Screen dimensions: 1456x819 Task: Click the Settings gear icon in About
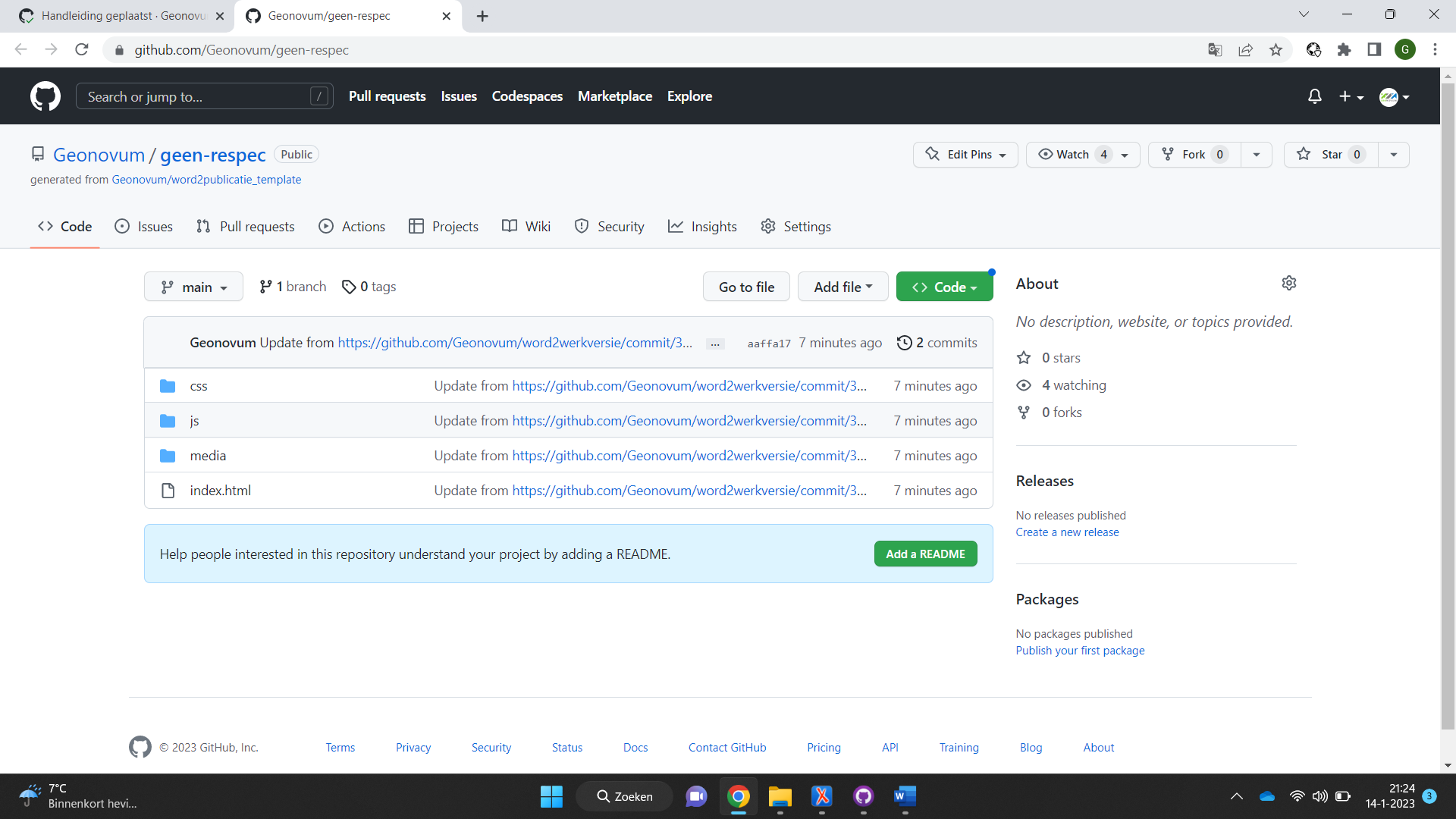coord(1289,283)
